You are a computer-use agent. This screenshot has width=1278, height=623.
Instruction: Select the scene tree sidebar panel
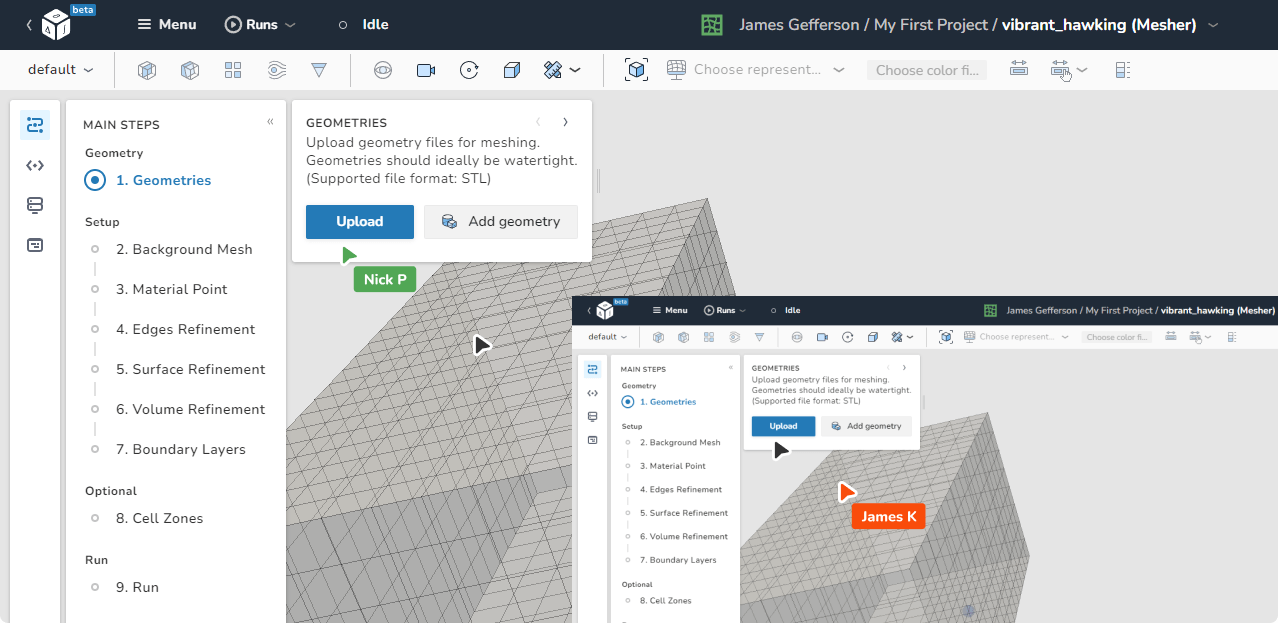tap(35, 125)
